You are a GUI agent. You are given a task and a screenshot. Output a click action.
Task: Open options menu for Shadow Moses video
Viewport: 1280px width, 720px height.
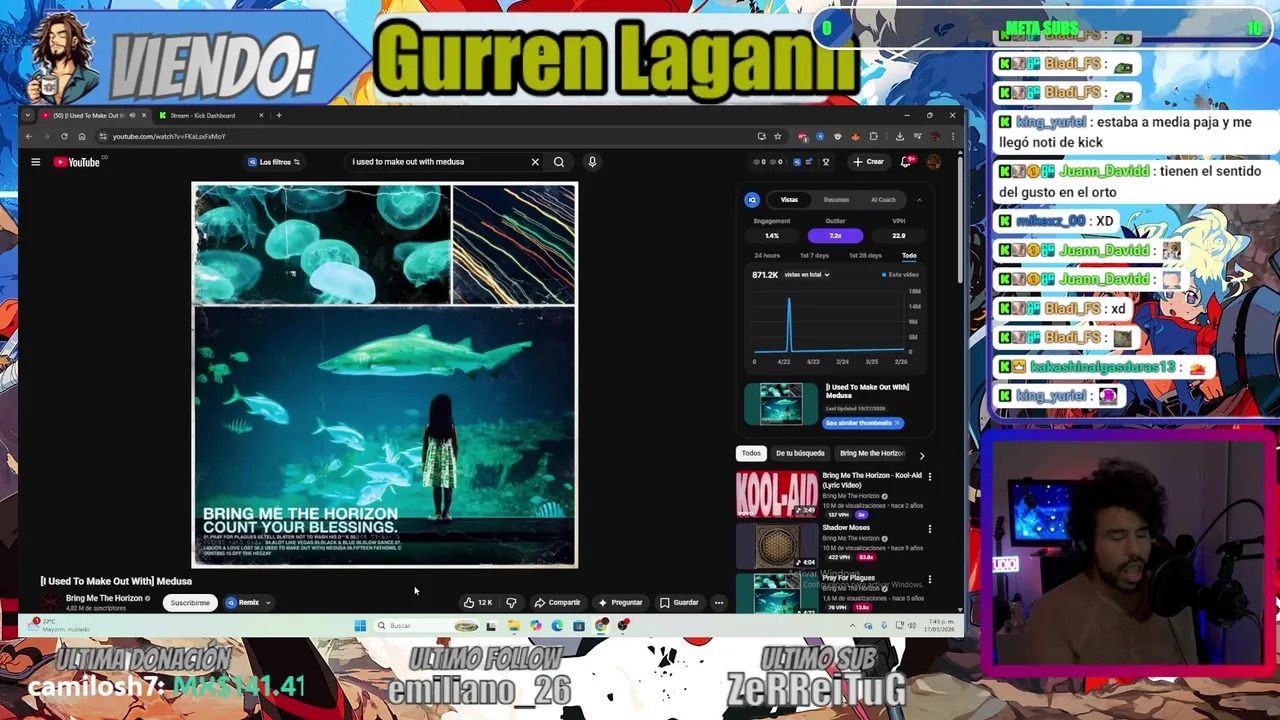[x=930, y=529]
